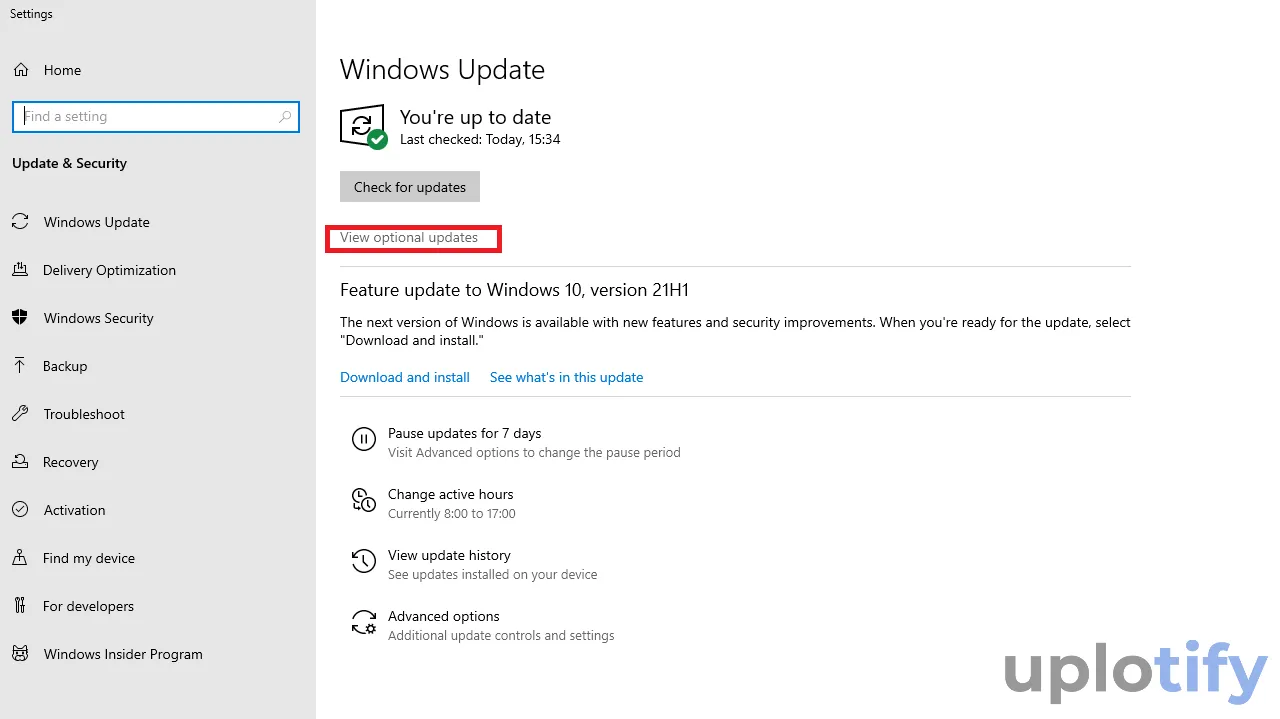Screen dimensions: 1280x719
Task: Click the 'You're up to date' text
Action: tap(475, 117)
